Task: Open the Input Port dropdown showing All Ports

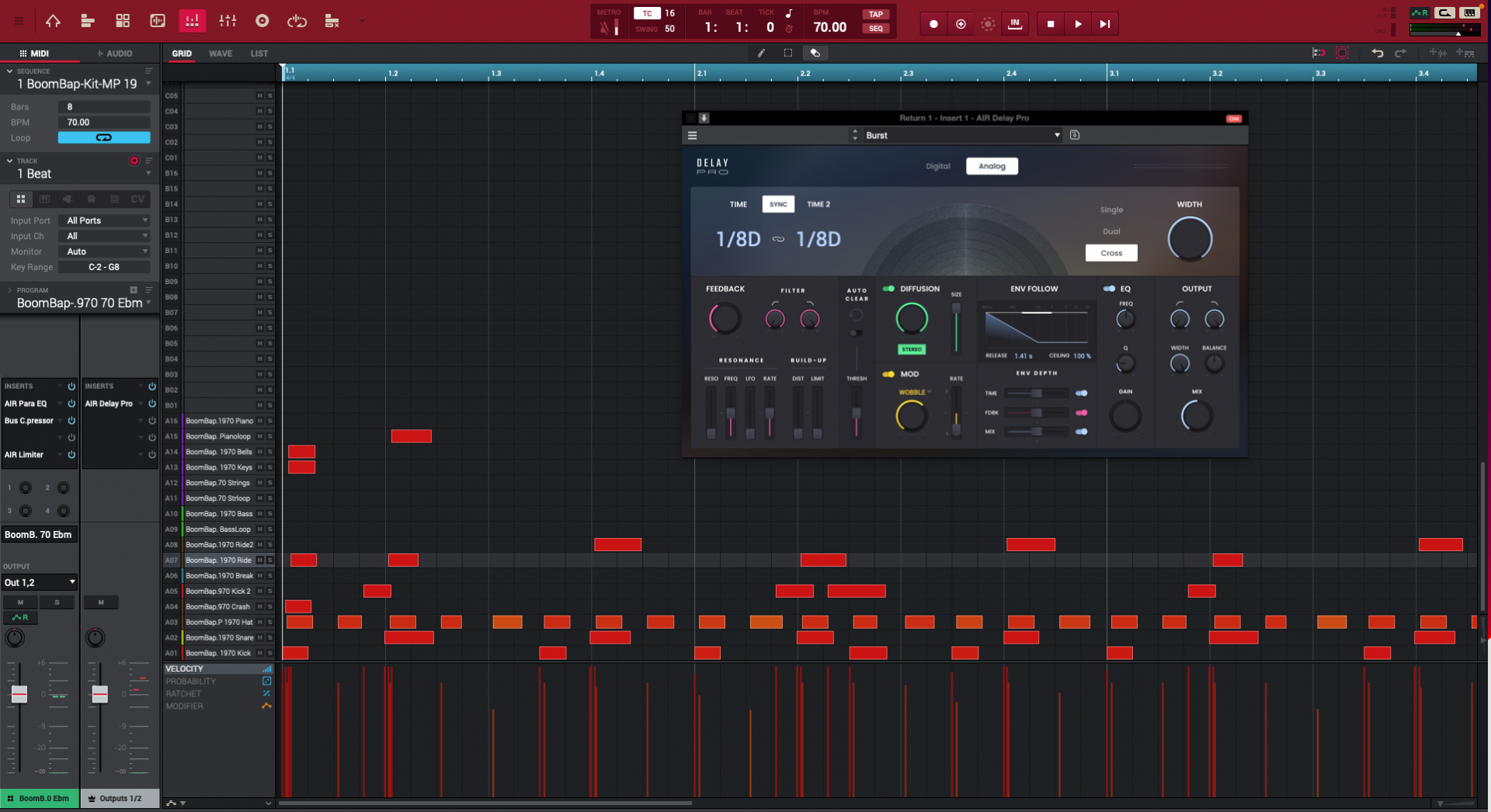Action: click(x=103, y=220)
